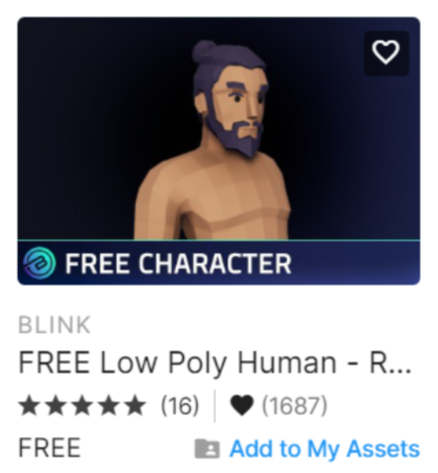
Task: Click the Blink logo icon in banner
Action: tap(39, 263)
